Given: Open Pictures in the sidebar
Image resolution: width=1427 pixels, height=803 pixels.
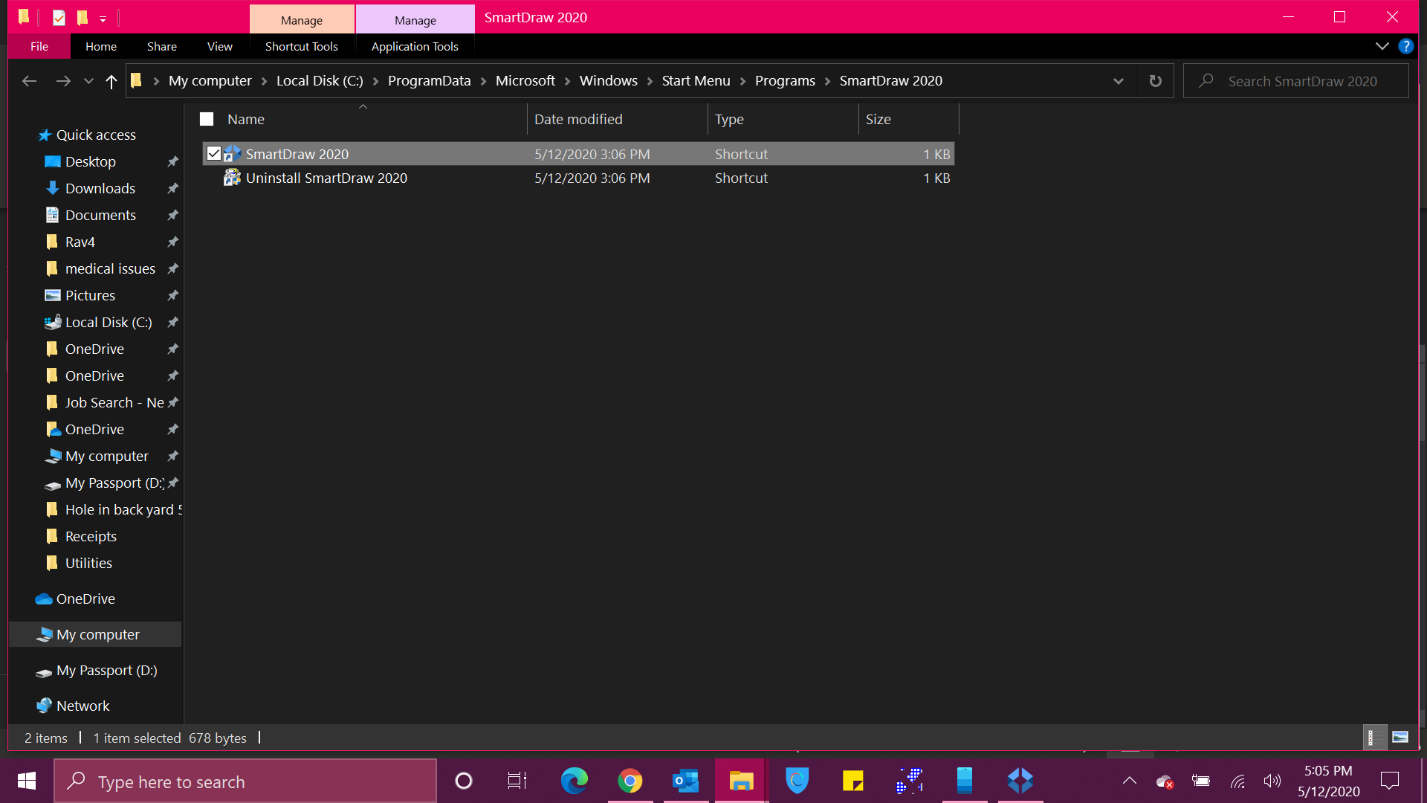Looking at the screenshot, I should coord(90,296).
